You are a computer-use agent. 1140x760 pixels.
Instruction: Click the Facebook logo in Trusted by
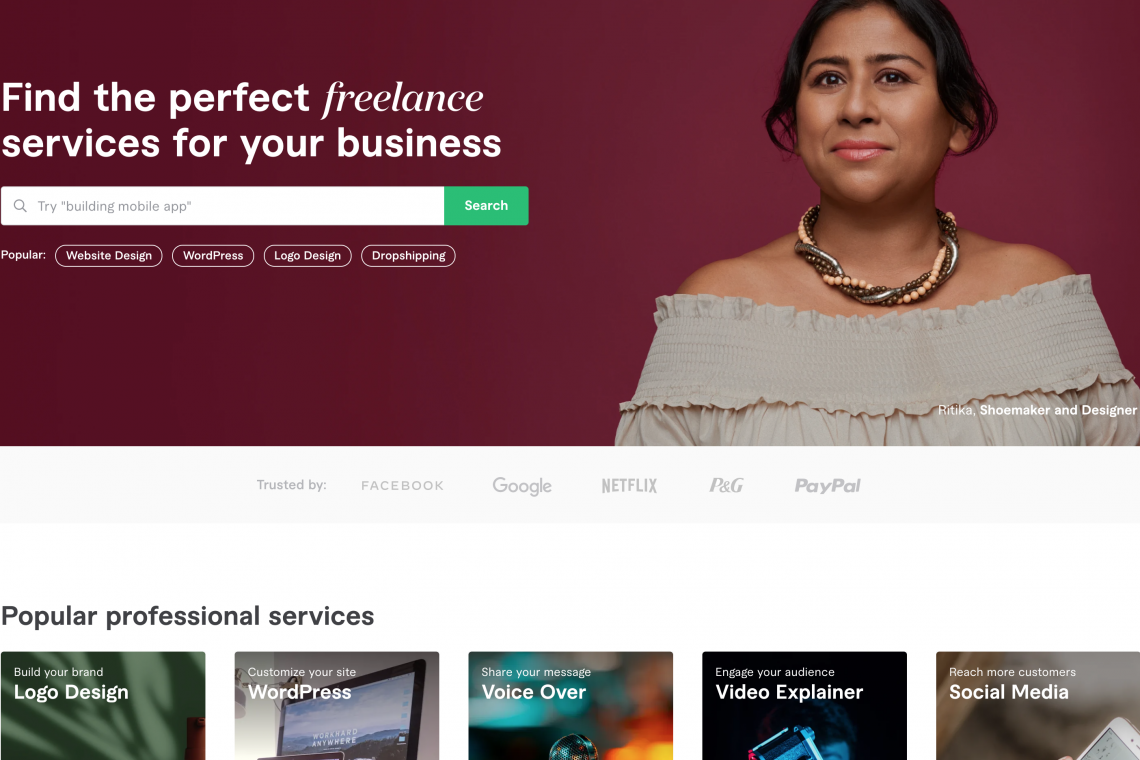click(x=402, y=485)
